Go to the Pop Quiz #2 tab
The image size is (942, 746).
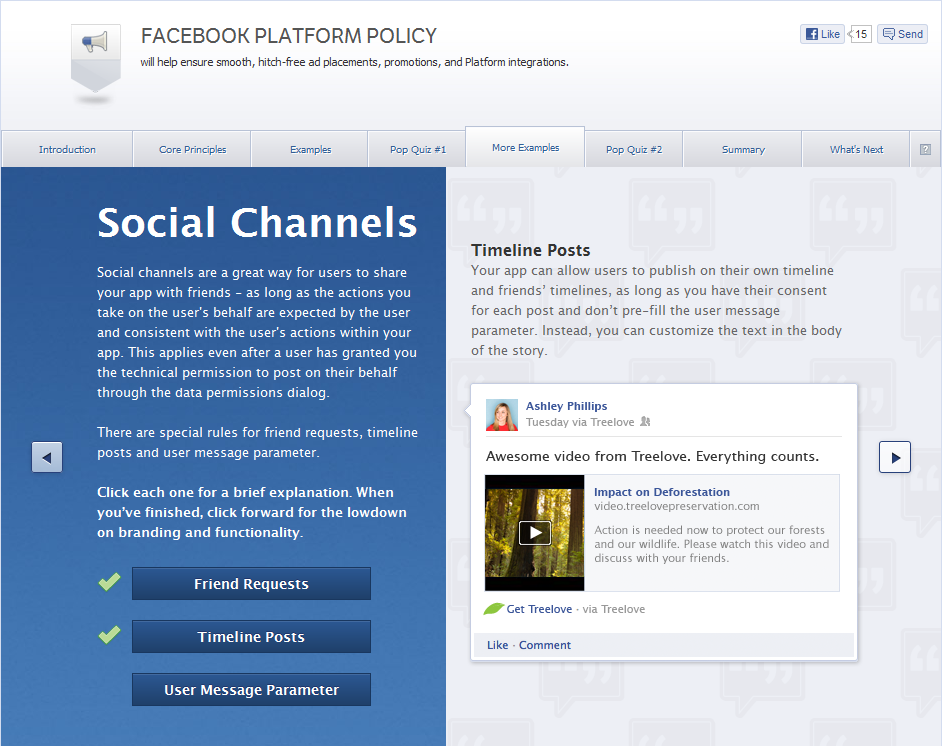[634, 149]
